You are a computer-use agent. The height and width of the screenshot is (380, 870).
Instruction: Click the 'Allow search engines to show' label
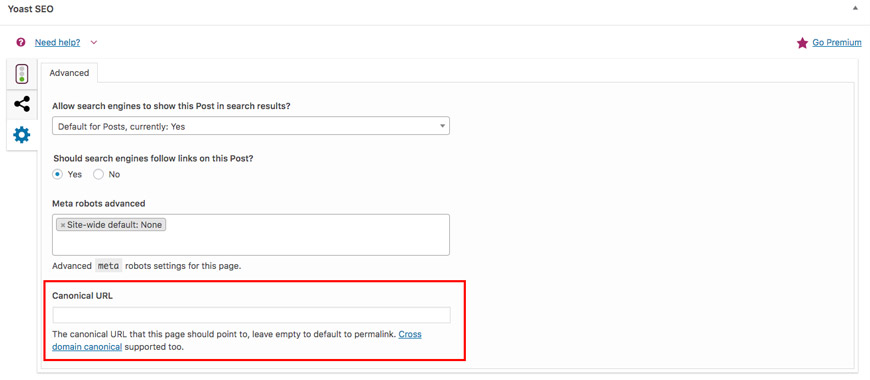[171, 106]
